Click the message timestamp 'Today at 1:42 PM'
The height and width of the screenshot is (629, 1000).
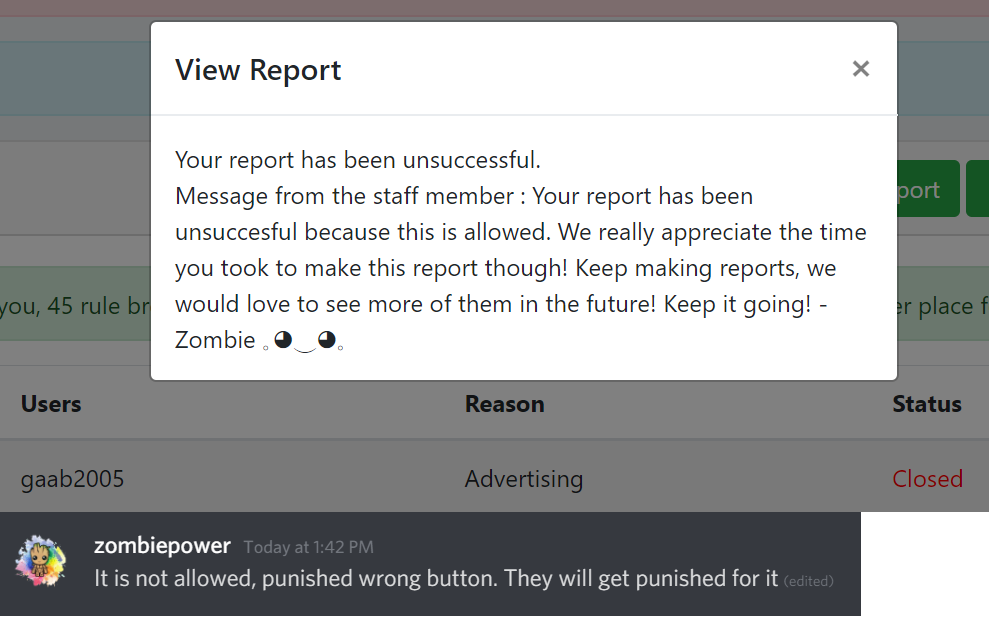[309, 547]
